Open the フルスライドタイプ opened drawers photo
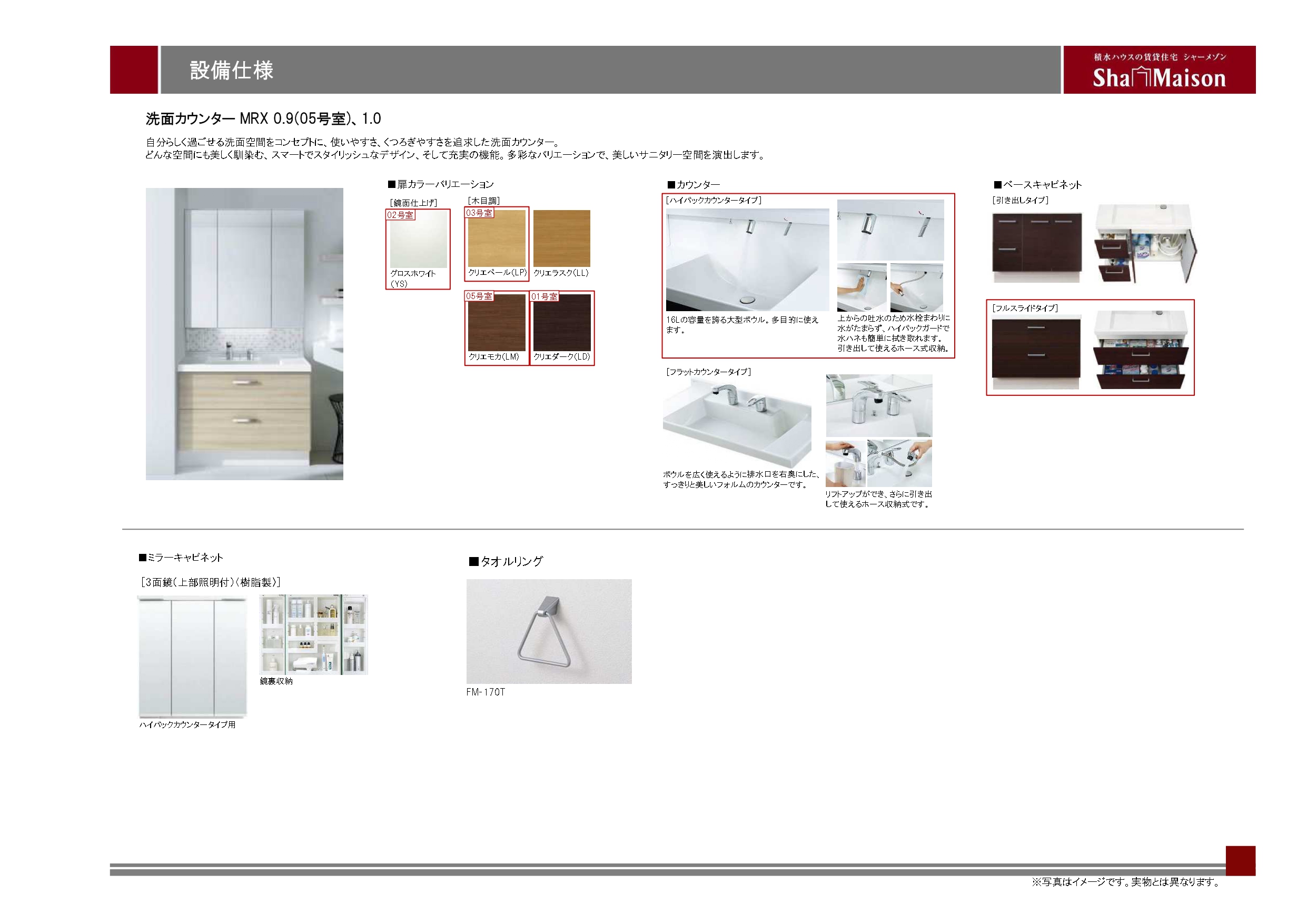 tap(1141, 350)
